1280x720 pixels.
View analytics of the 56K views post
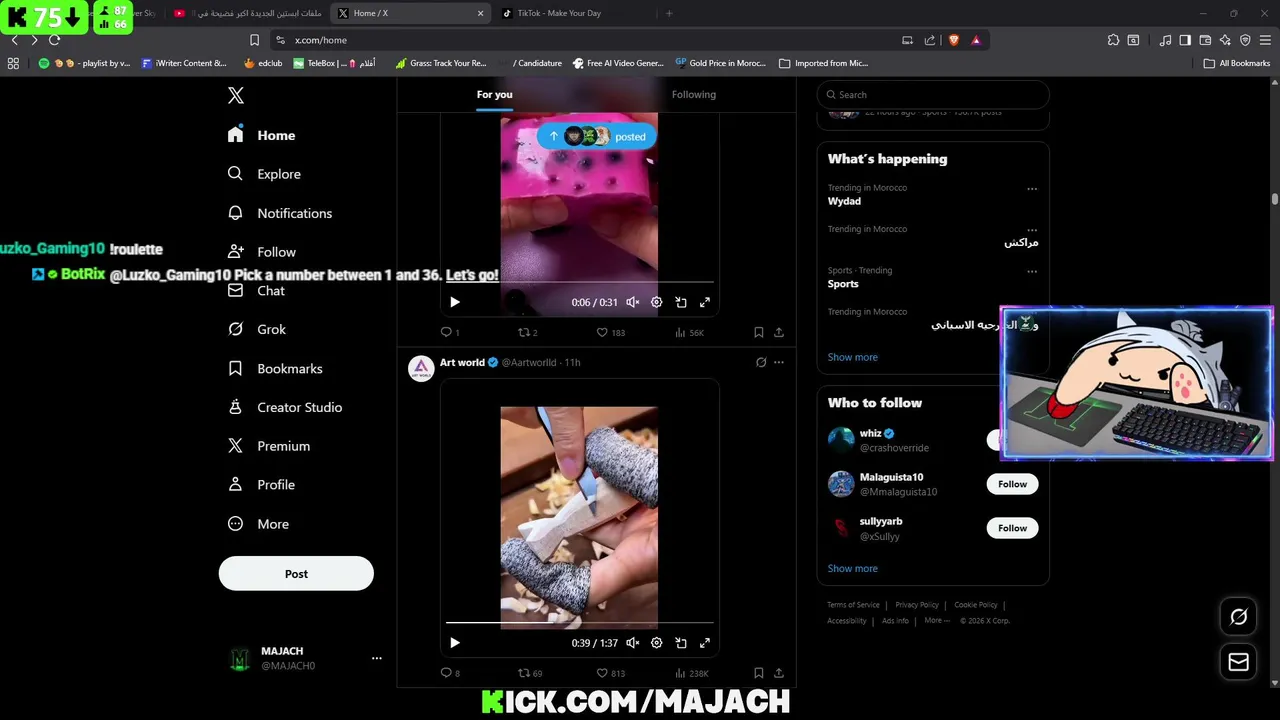click(x=689, y=332)
